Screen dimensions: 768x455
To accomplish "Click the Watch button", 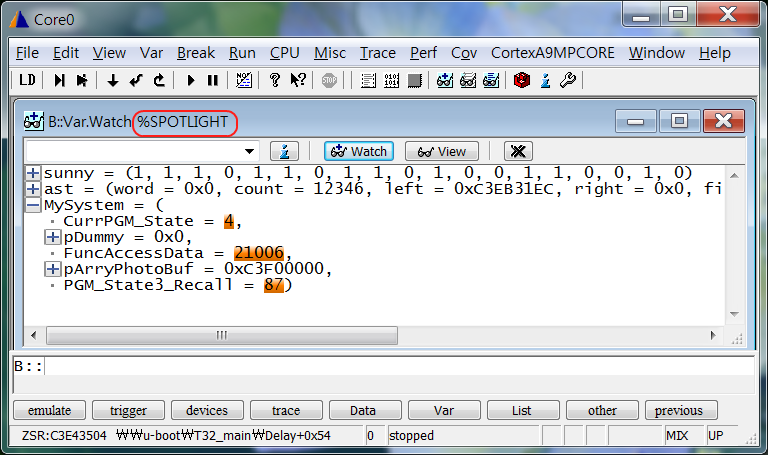I will pos(358,151).
